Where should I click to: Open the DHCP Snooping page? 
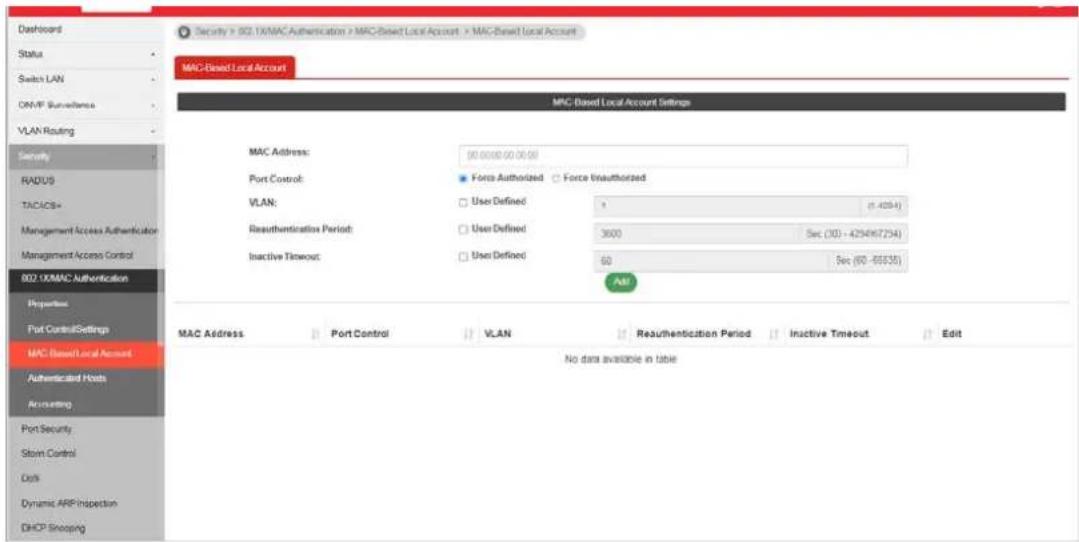tap(86, 528)
